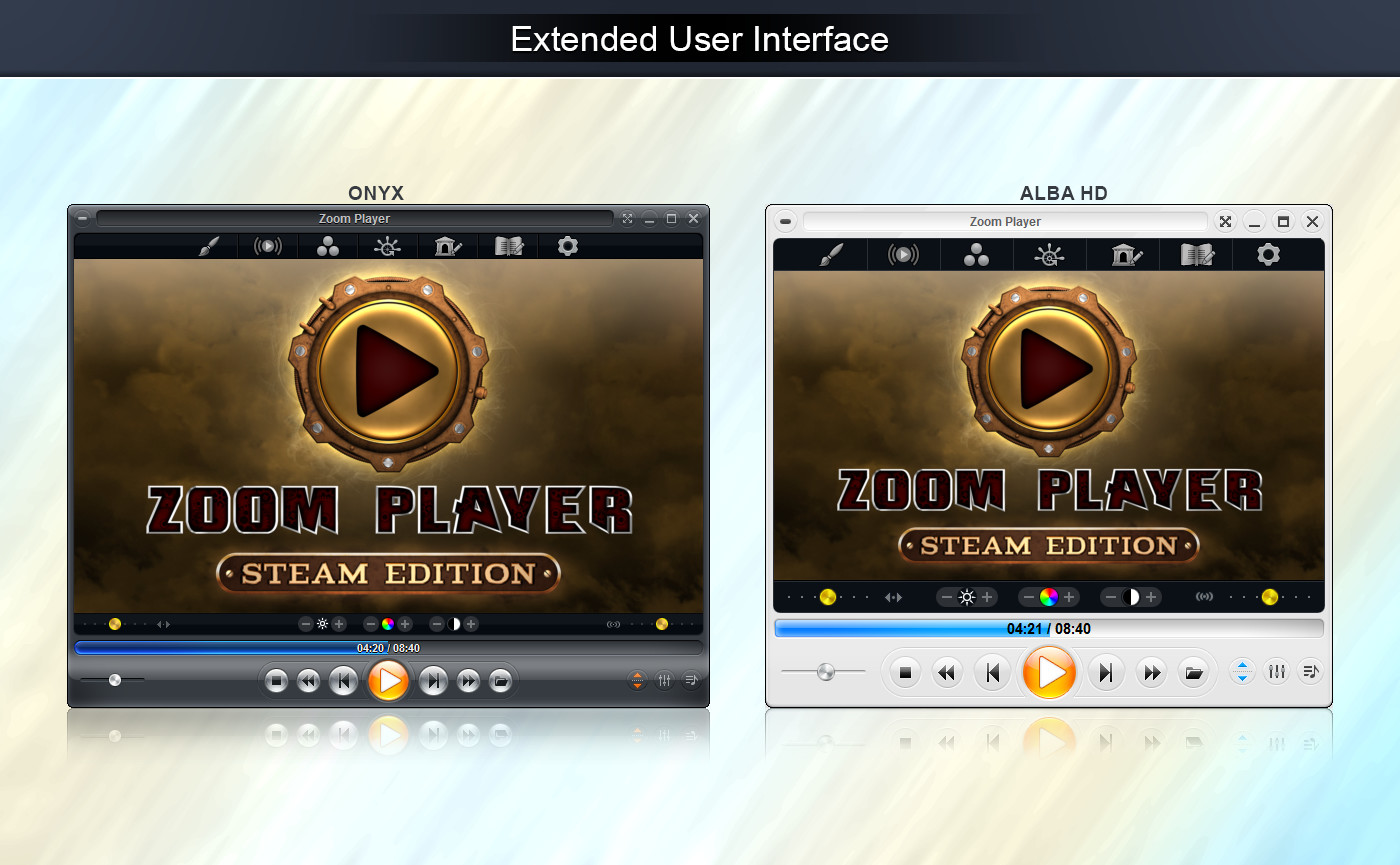The height and width of the screenshot is (865, 1400).
Task: Select the paintbrush skin icon on ONYX toolbar
Action: click(208, 246)
